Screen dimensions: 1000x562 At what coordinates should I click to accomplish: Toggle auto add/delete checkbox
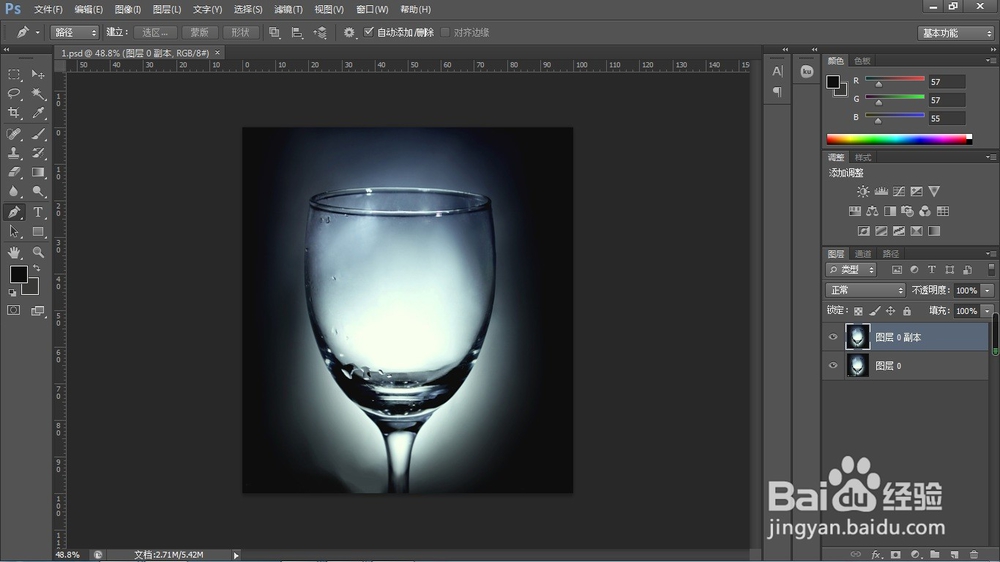coord(369,32)
